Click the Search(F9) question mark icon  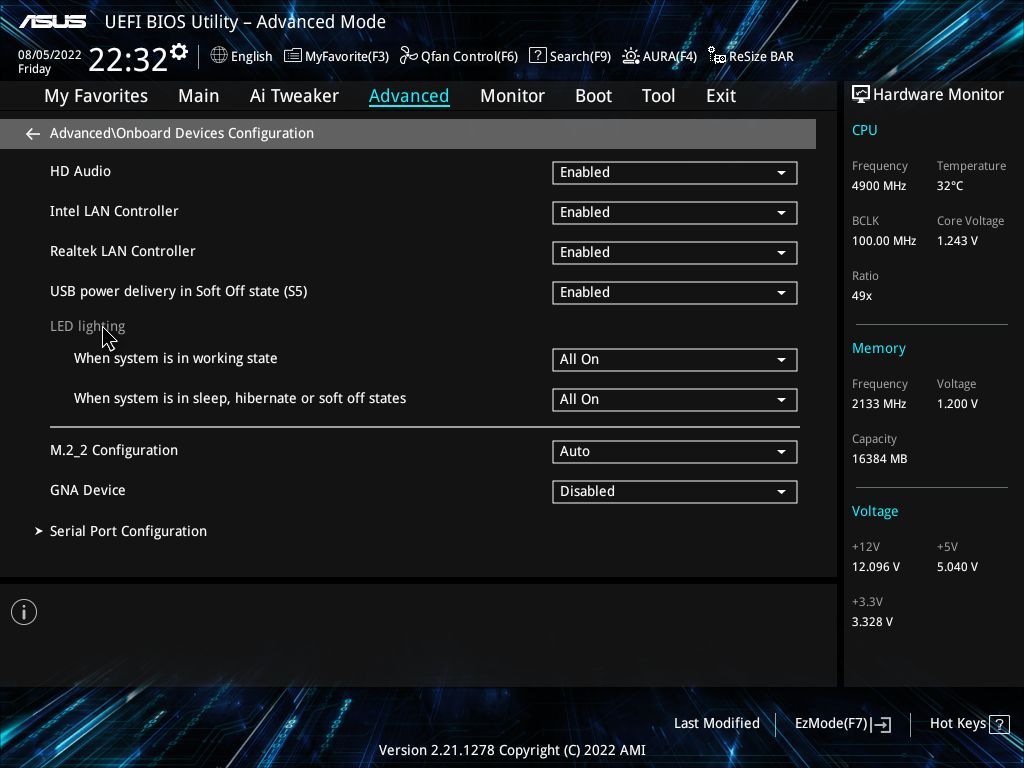(x=537, y=56)
